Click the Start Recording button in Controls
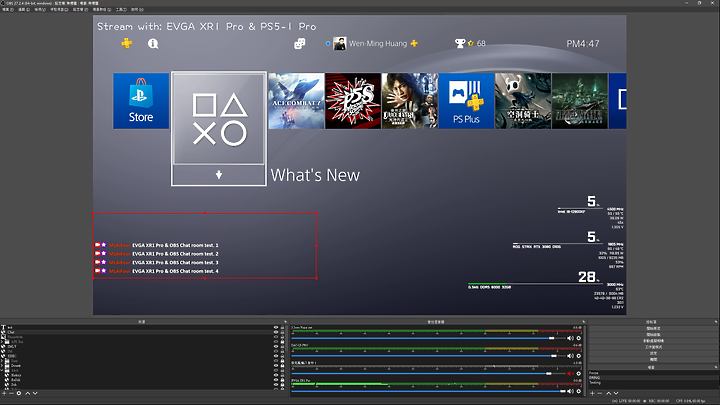This screenshot has width=720, height=405. (653, 335)
